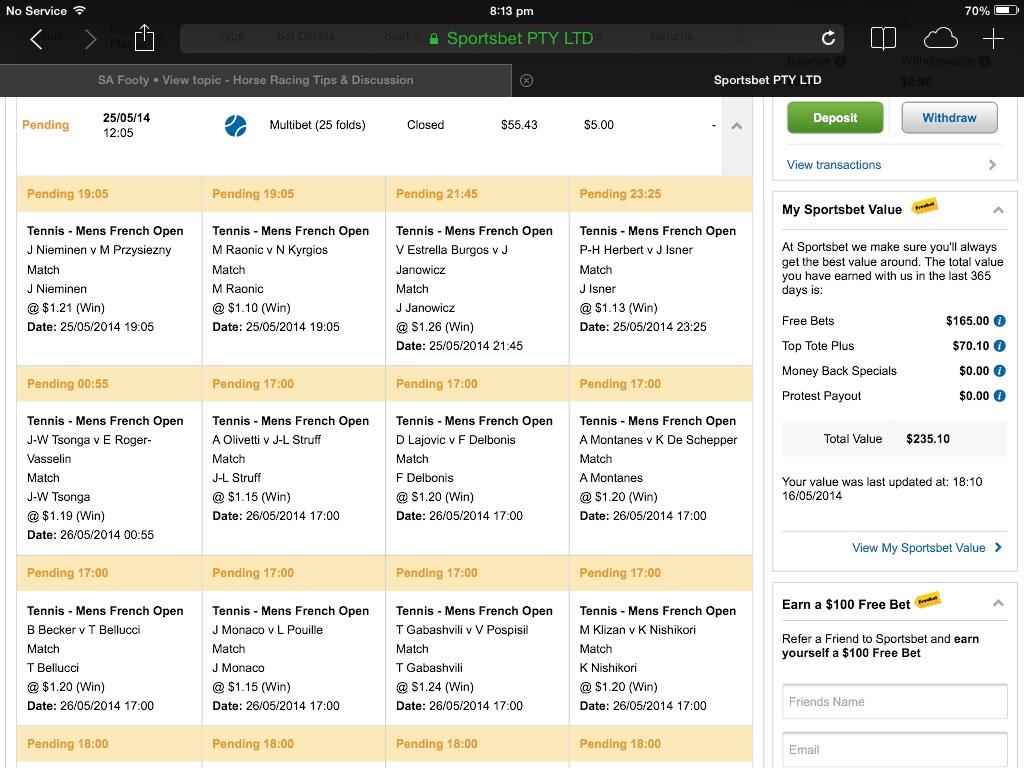This screenshot has height=768, width=1024.
Task: Click the $55.43 amount on the Multibet row
Action: coord(519,125)
